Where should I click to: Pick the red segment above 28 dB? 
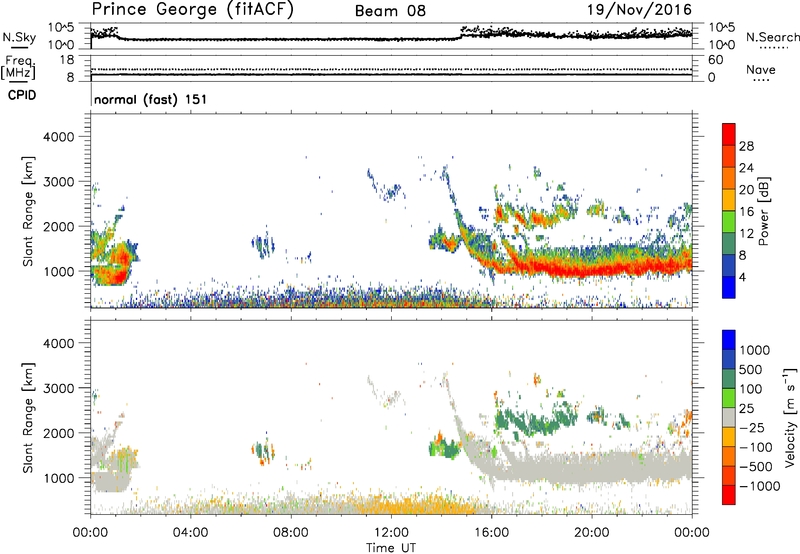pyautogui.click(x=729, y=135)
